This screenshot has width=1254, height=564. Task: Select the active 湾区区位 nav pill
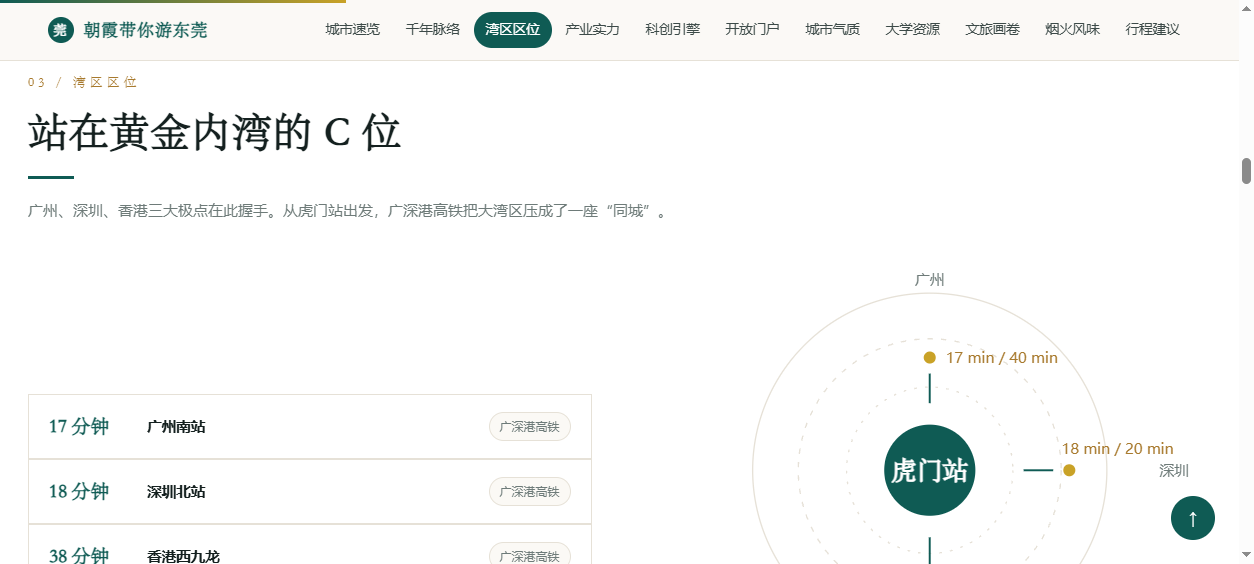click(x=513, y=30)
